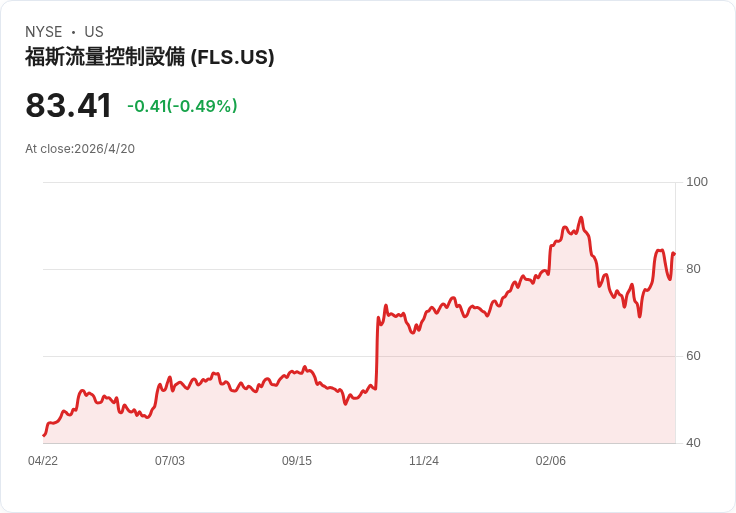
Task: Click the steep vertical jump in the price line
Action: pyautogui.click(x=377, y=350)
